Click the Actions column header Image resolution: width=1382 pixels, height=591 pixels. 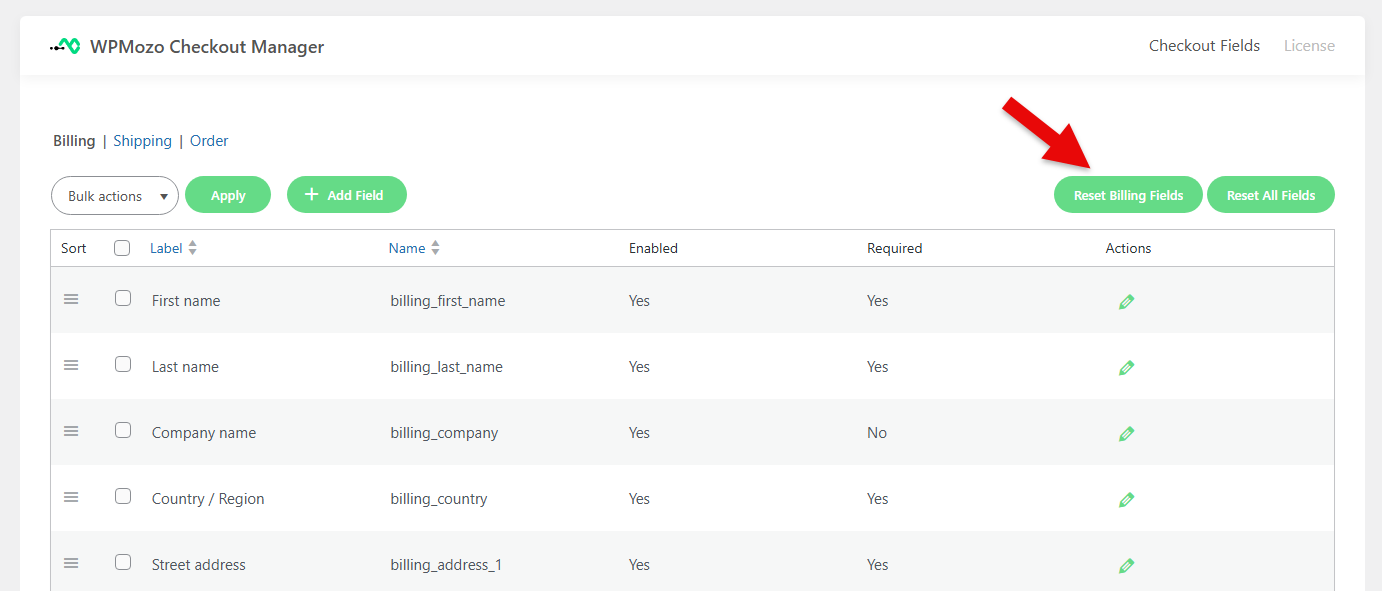tap(1128, 248)
